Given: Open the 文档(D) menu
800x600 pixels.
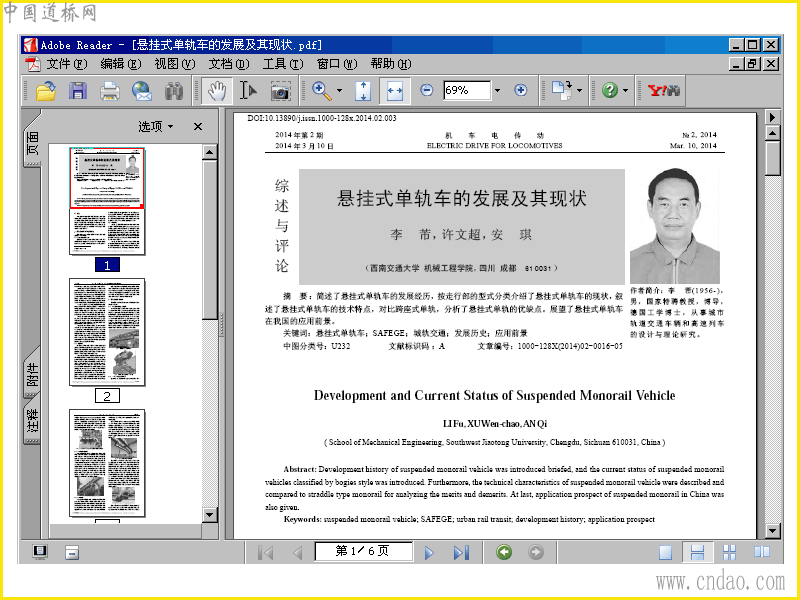Looking at the screenshot, I should (229, 64).
